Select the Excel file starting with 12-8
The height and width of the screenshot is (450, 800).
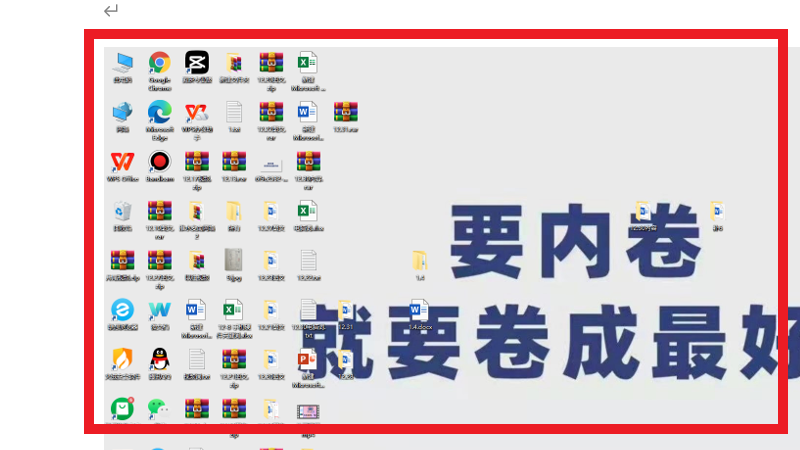(x=234, y=310)
